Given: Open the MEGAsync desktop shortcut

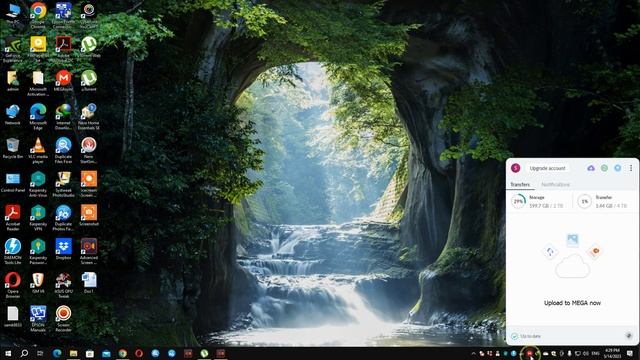Looking at the screenshot, I should click(63, 80).
